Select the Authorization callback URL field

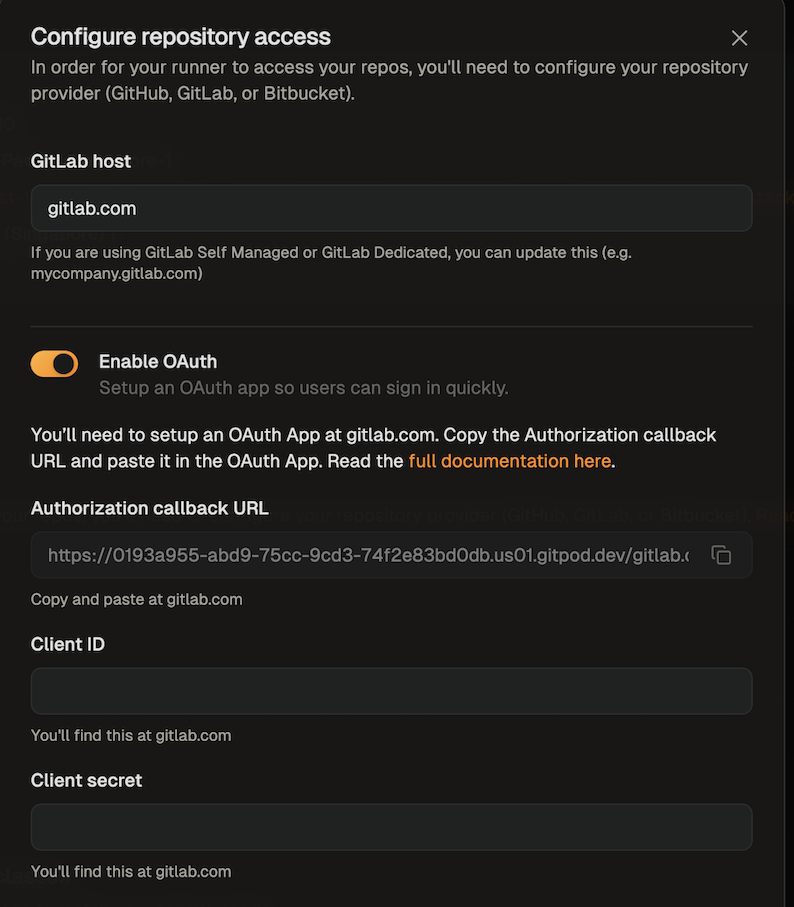coord(368,555)
